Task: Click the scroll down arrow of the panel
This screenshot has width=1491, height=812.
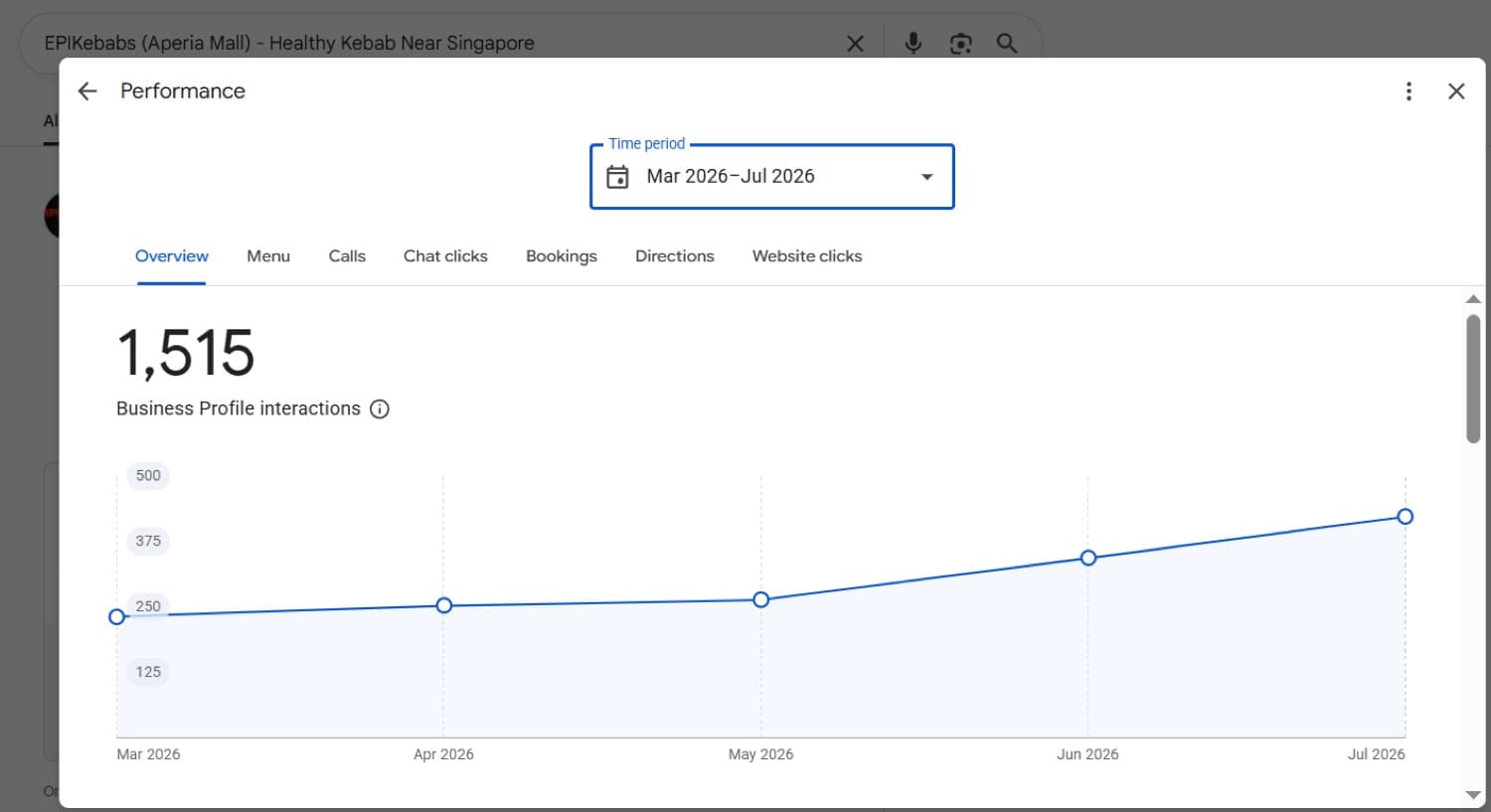Action: pyautogui.click(x=1473, y=794)
